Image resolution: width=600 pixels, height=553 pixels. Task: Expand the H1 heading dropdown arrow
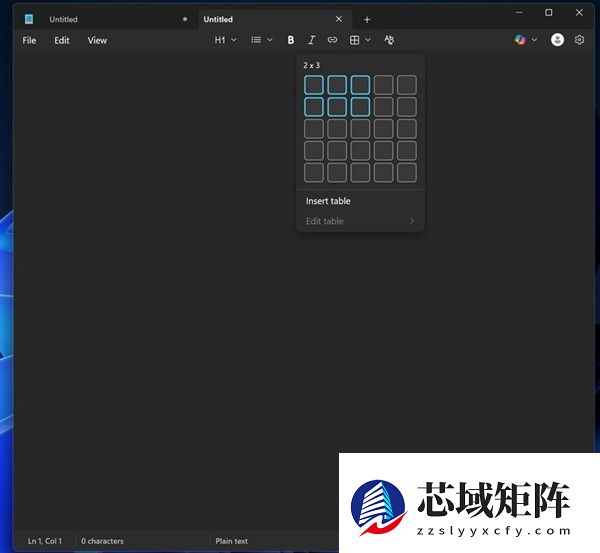(x=234, y=40)
